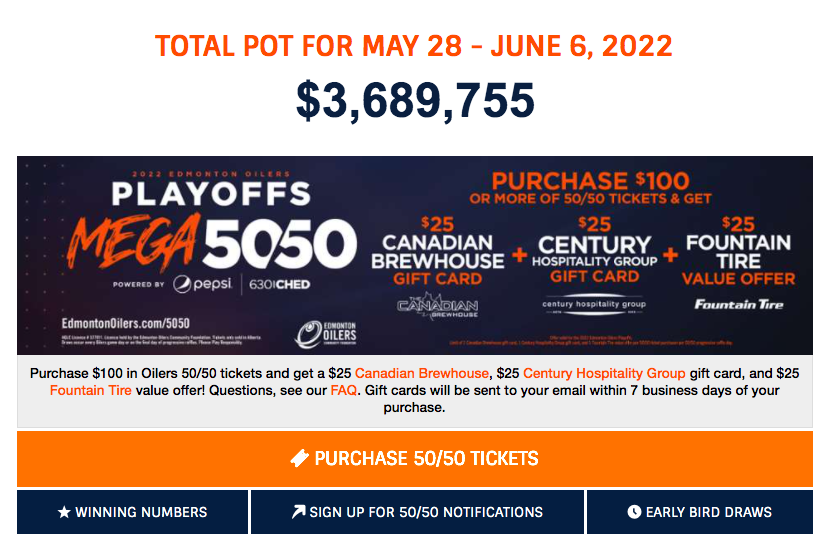Click the Century Hospitality Group banner logo

tap(594, 306)
